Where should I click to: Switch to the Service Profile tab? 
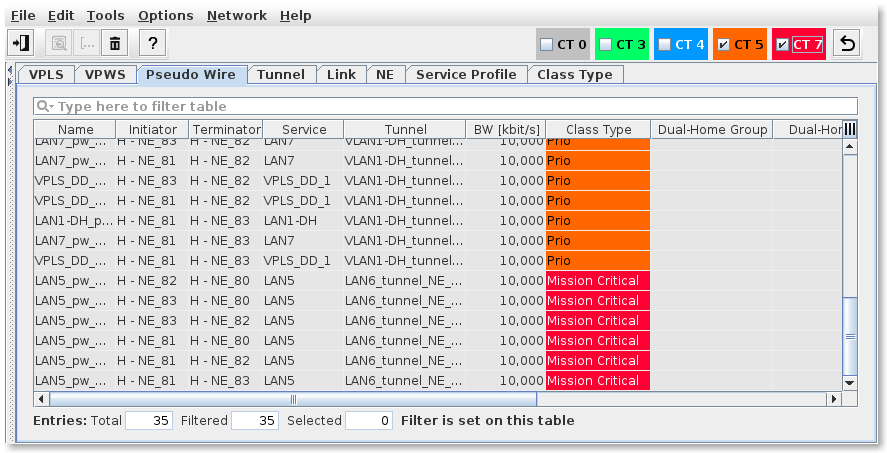pos(466,74)
